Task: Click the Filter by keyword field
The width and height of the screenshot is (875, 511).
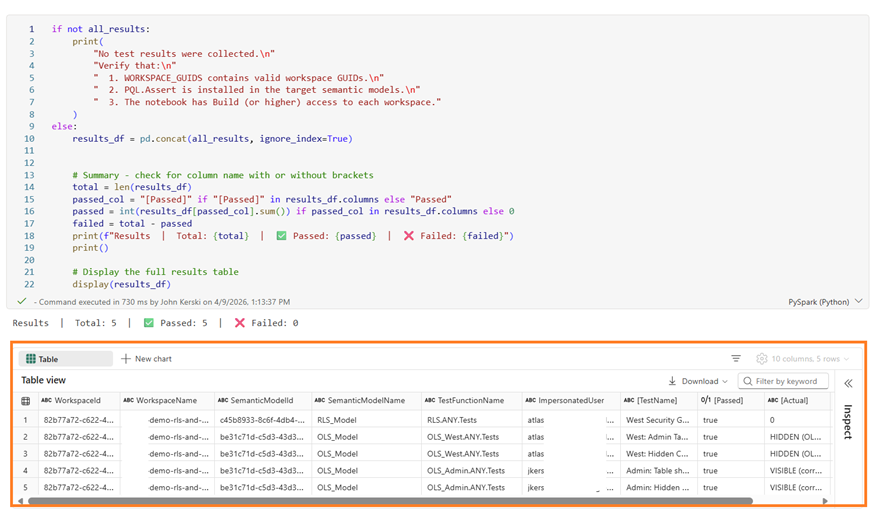Action: (x=783, y=381)
